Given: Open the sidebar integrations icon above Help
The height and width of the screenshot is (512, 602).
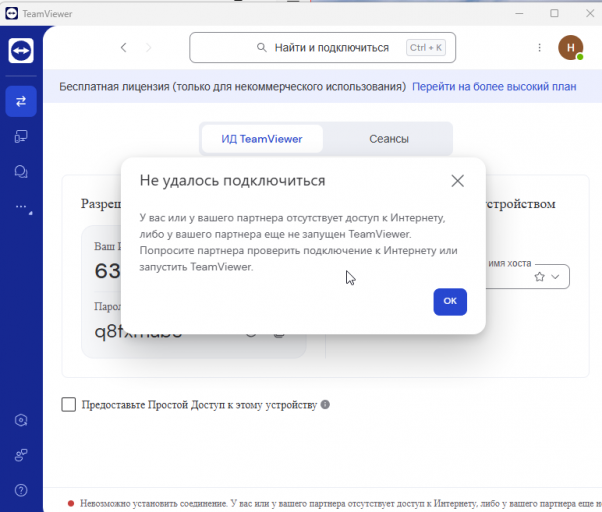Looking at the screenshot, I should (x=21, y=455).
